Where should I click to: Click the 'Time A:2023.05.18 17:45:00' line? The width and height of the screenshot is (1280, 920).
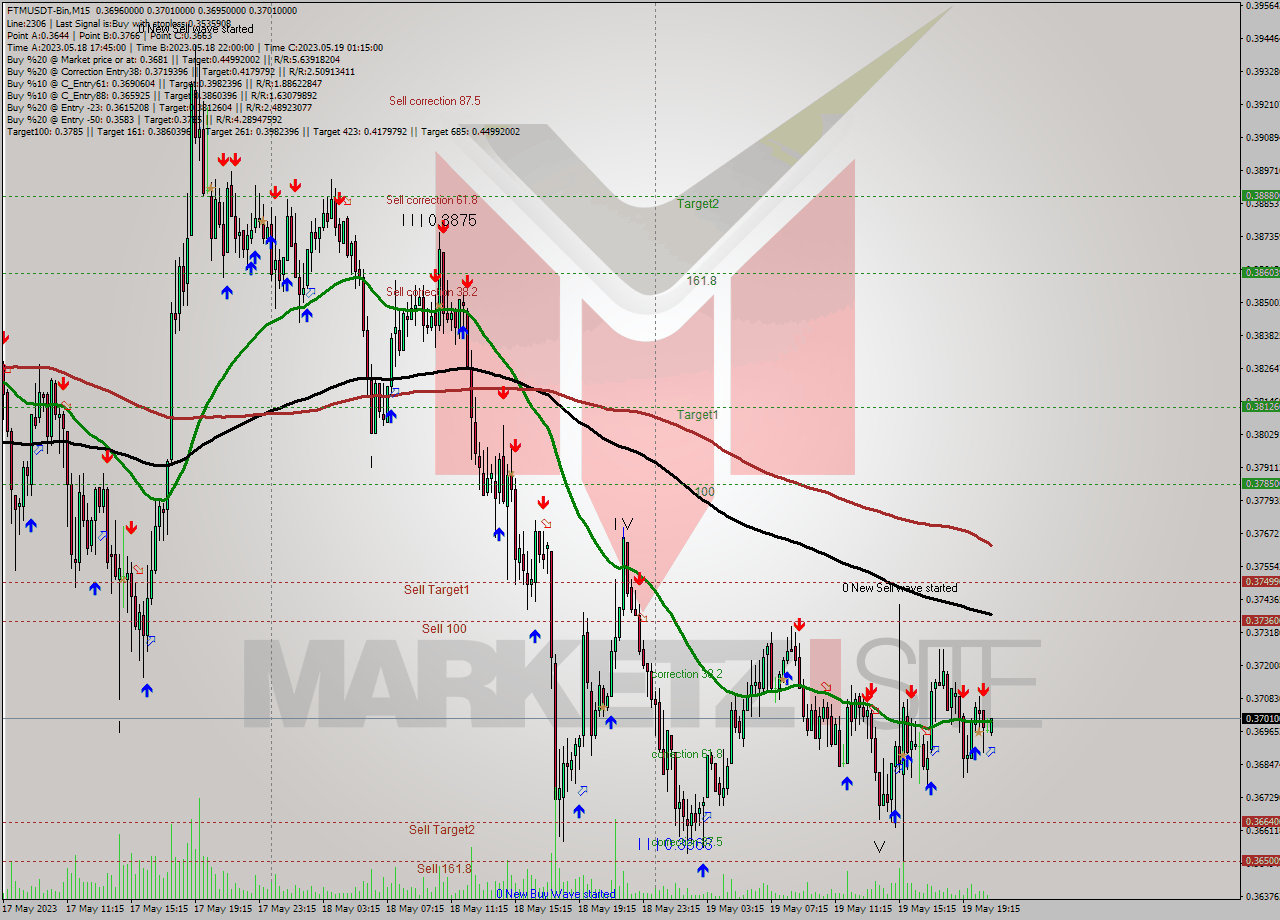click(x=194, y=47)
